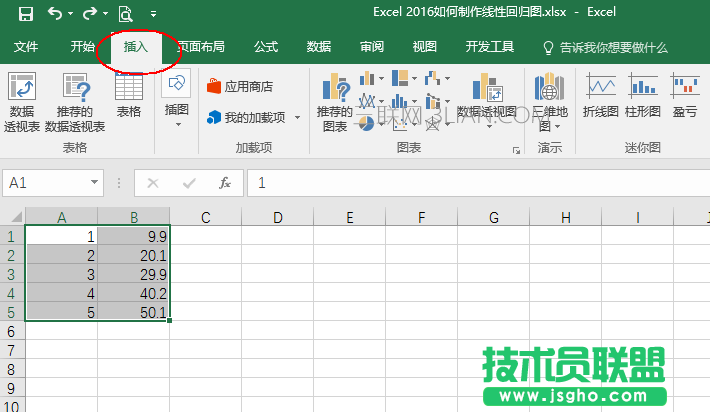Select all cells with the corner triangle
The width and height of the screenshot is (710, 412).
tap(16, 217)
